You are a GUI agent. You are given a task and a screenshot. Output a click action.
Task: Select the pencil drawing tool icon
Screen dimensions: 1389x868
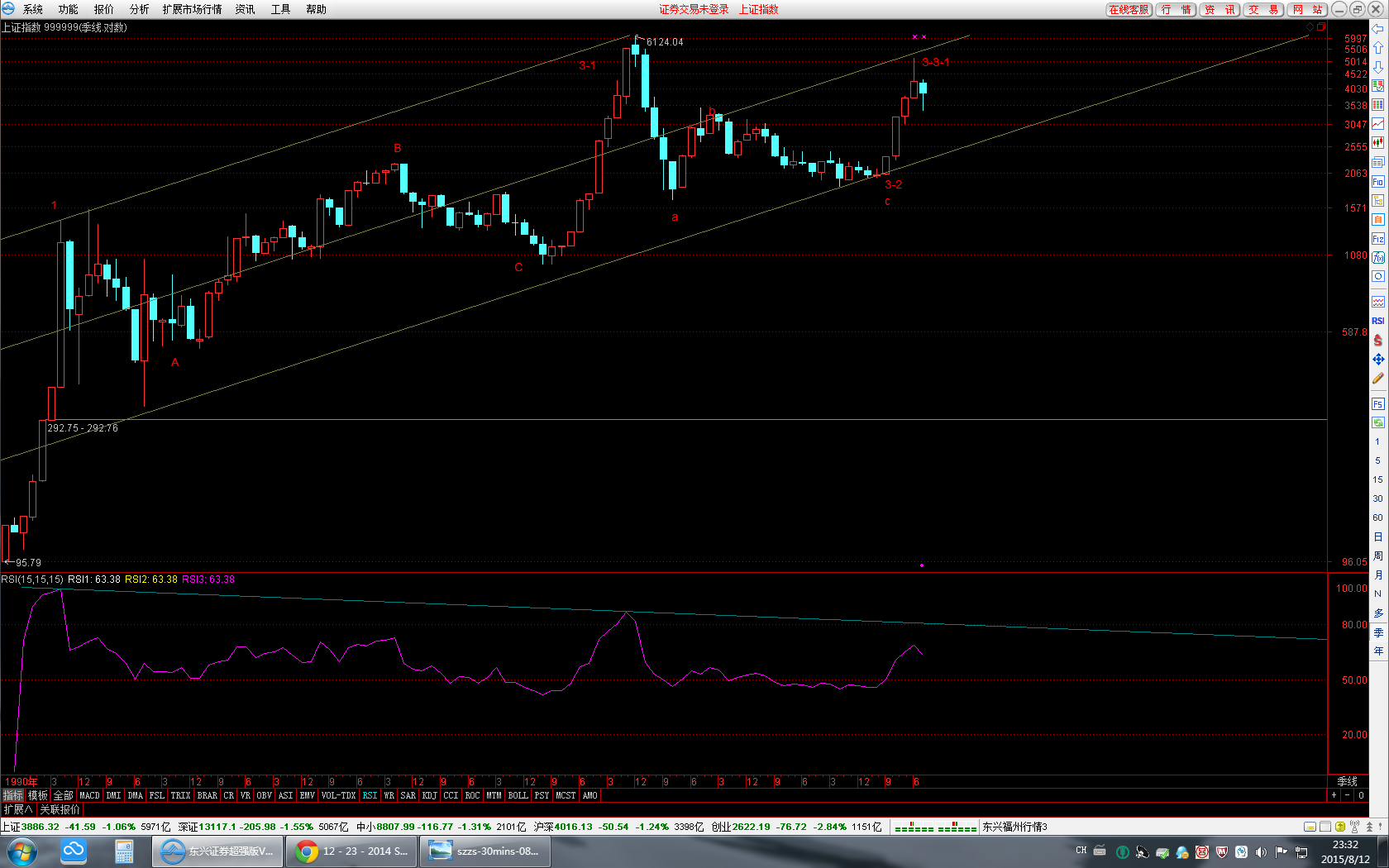1378,379
